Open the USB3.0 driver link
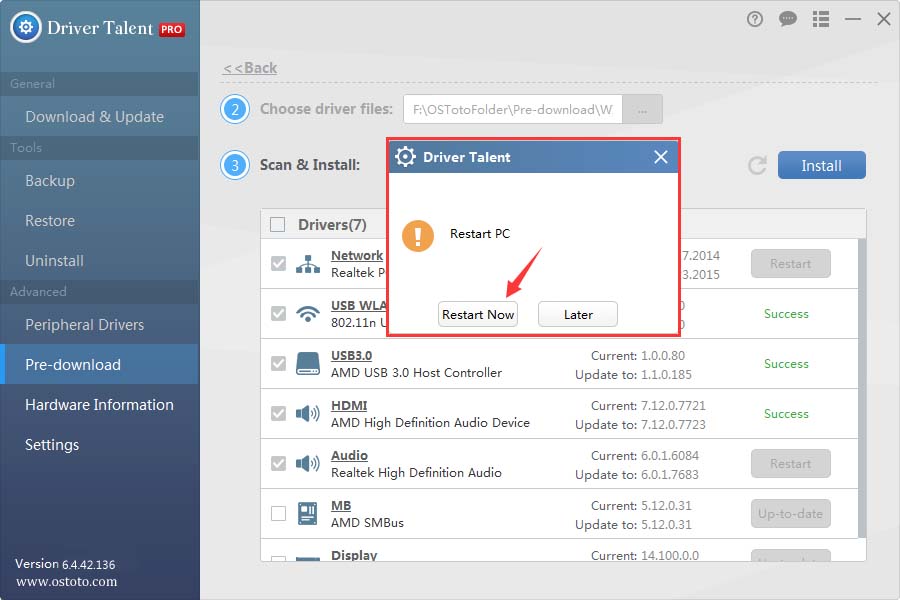 coord(351,355)
